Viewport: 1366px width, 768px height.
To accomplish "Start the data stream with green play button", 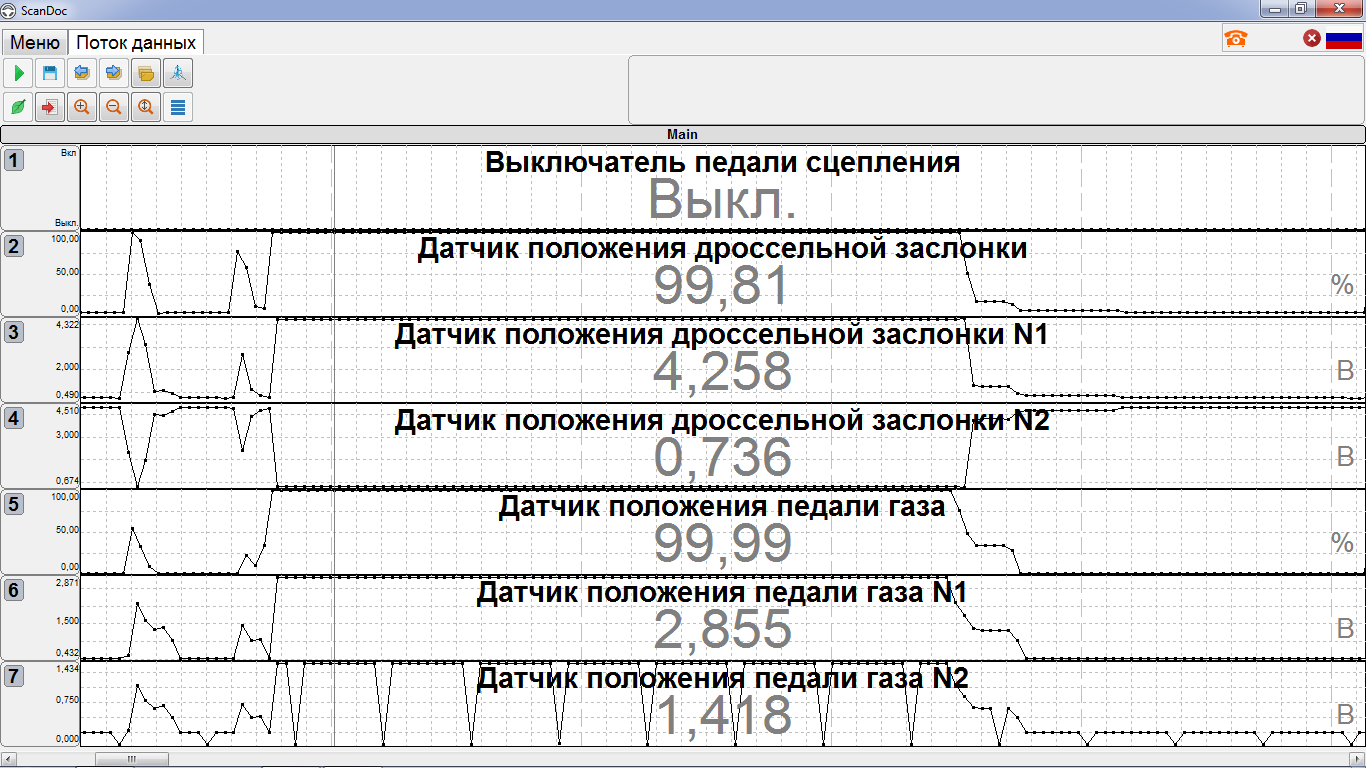I will click(x=19, y=73).
